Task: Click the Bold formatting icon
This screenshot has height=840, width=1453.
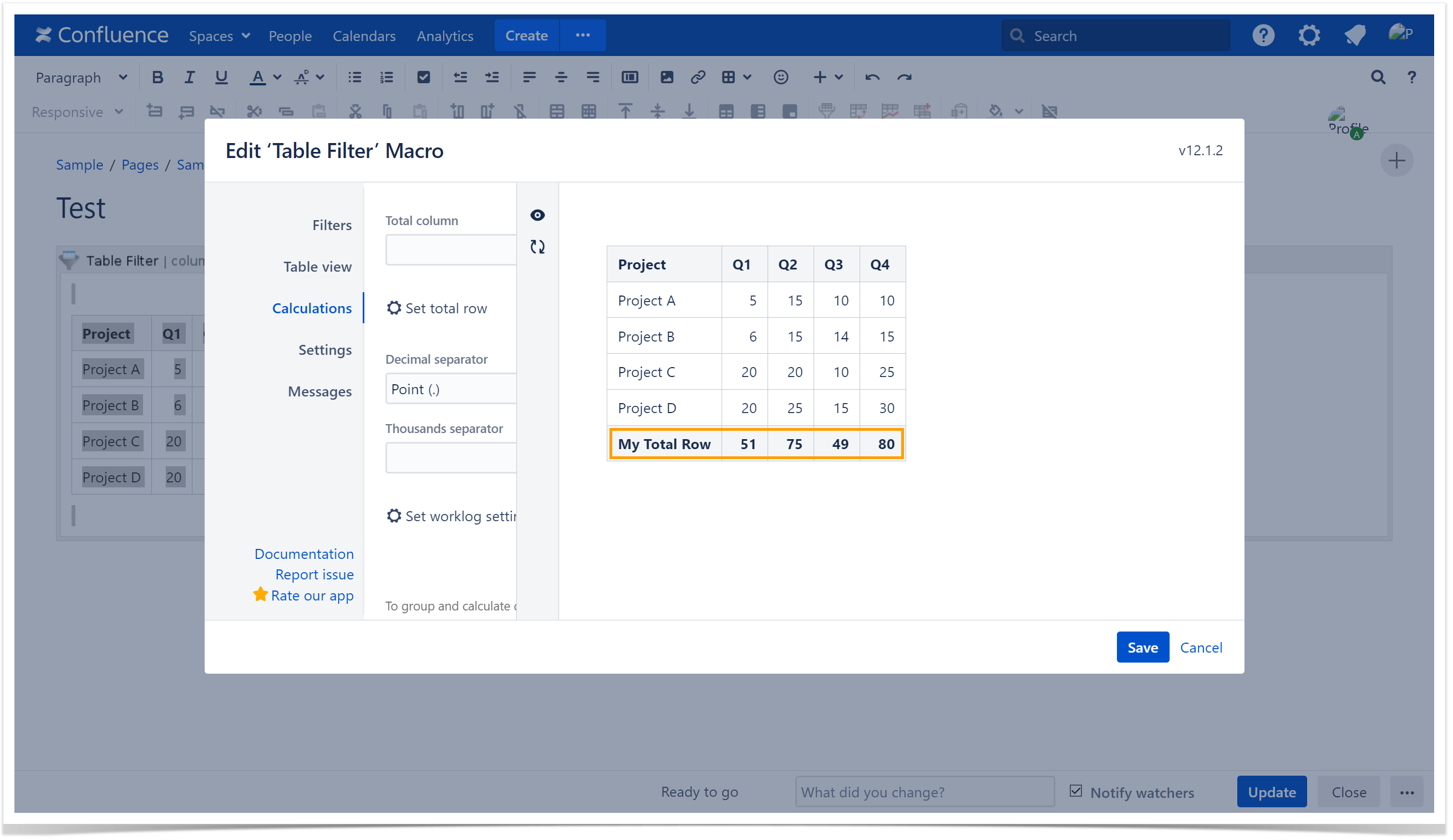Action: 157,77
